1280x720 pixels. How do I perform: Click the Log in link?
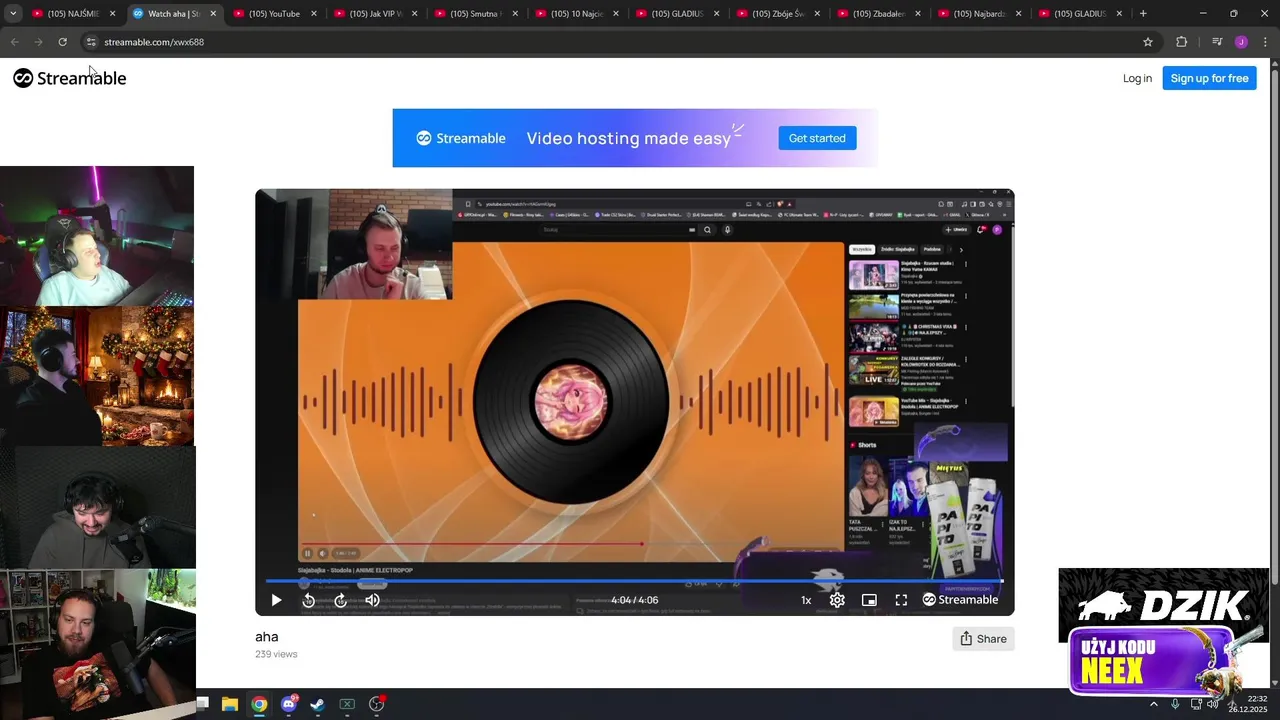(1137, 78)
